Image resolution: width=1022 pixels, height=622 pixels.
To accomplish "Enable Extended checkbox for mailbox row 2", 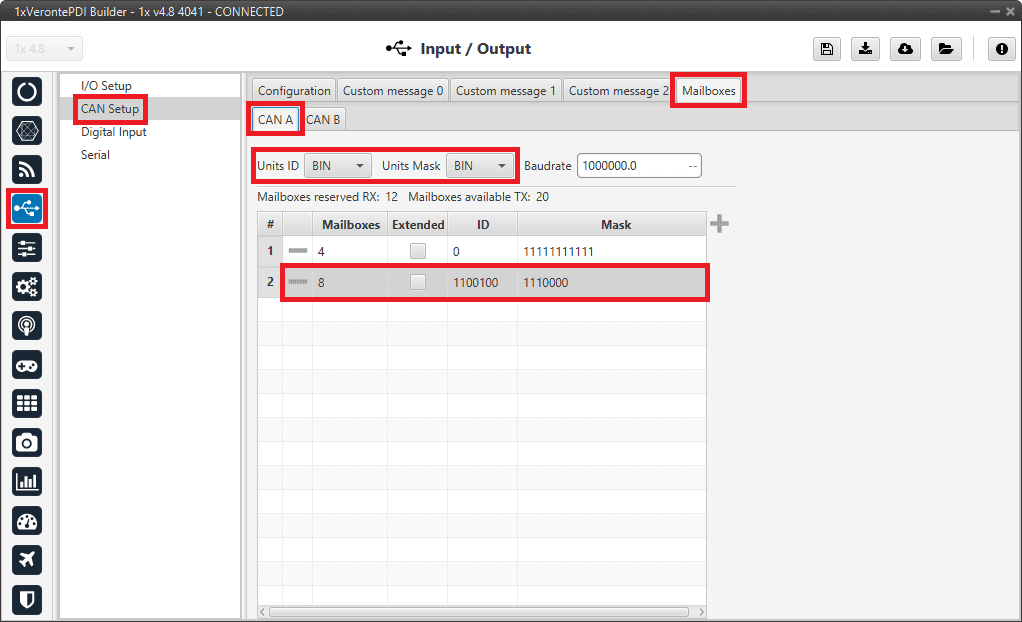I will pyautogui.click(x=417, y=283).
